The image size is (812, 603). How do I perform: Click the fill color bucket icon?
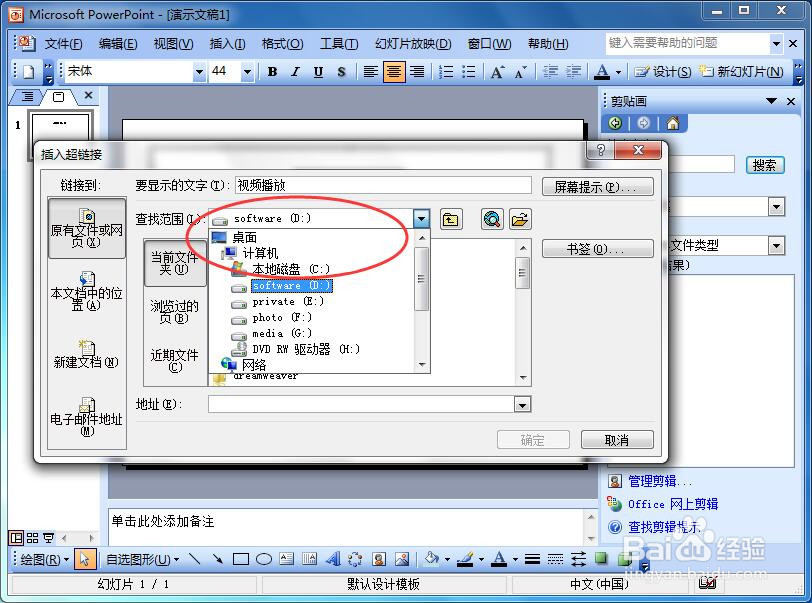pos(431,559)
